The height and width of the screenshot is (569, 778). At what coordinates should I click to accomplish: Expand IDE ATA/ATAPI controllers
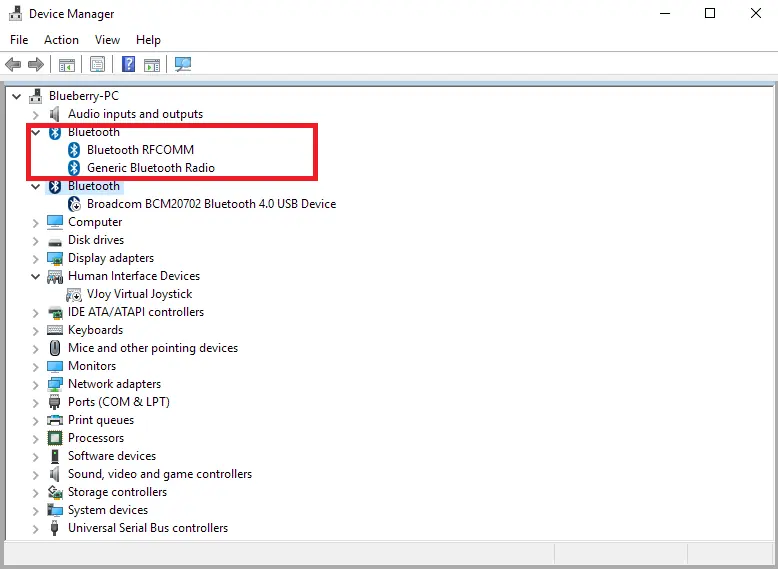click(35, 313)
